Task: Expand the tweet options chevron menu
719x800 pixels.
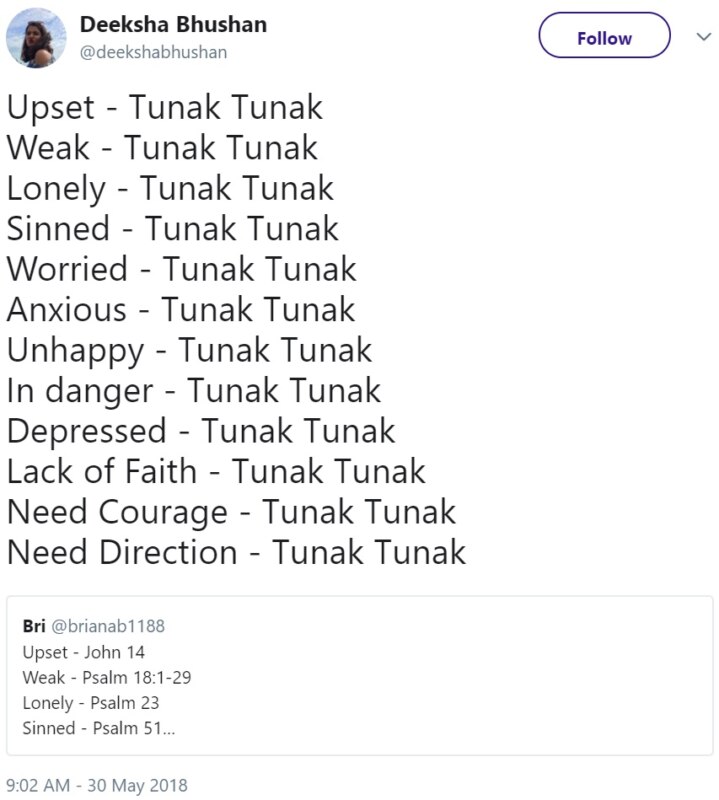Action: (x=704, y=37)
